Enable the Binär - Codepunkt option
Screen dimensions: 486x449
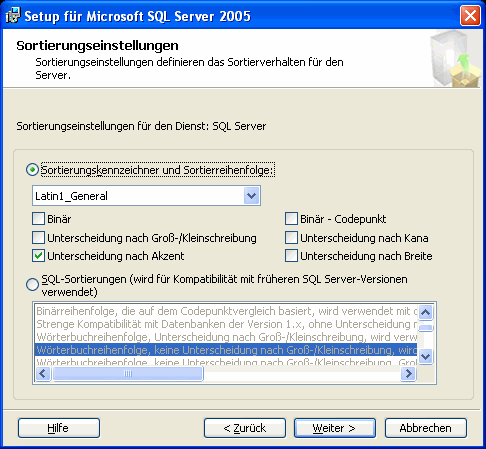pos(291,219)
